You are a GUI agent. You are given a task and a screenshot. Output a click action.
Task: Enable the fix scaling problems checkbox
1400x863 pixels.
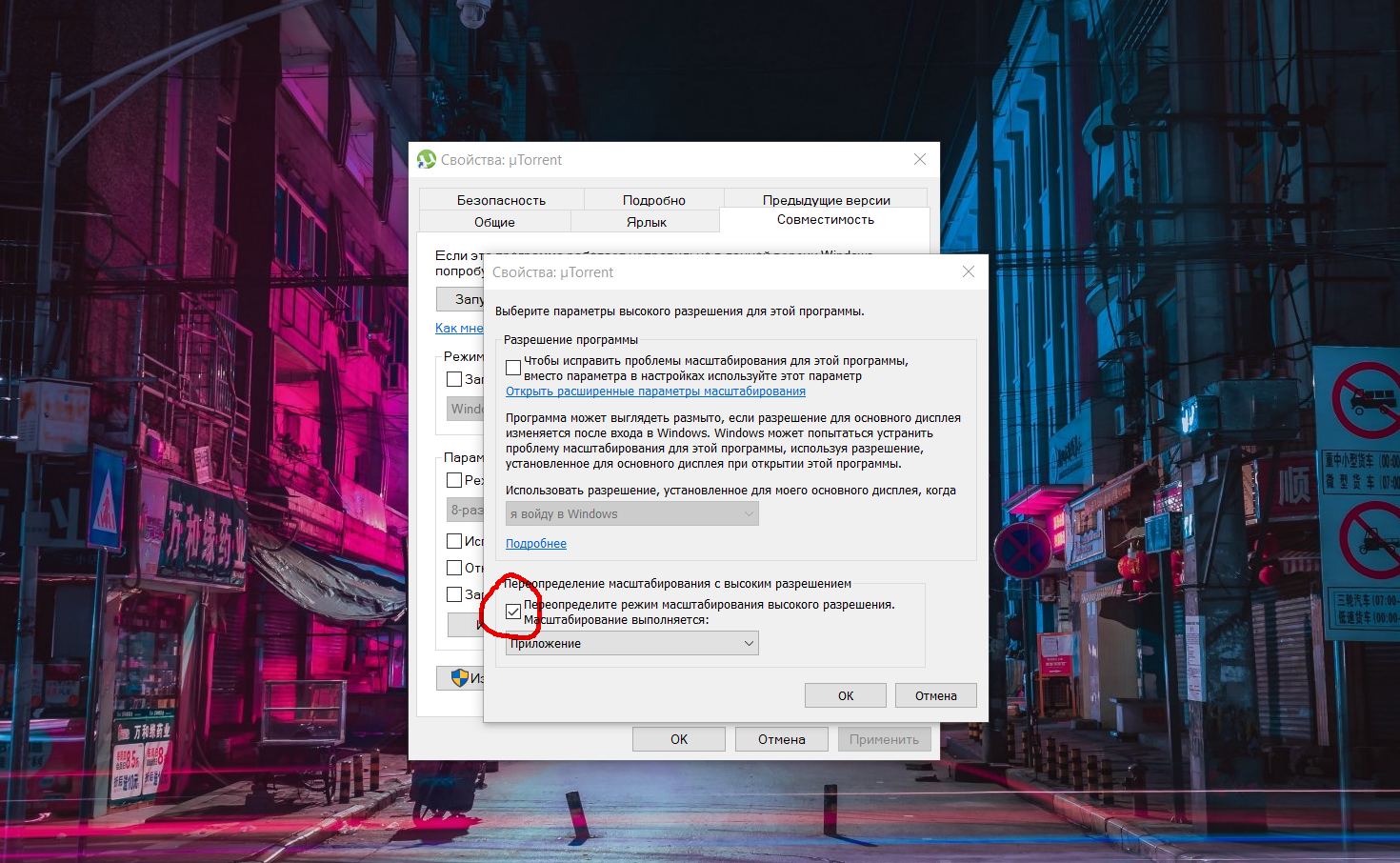pyautogui.click(x=513, y=368)
